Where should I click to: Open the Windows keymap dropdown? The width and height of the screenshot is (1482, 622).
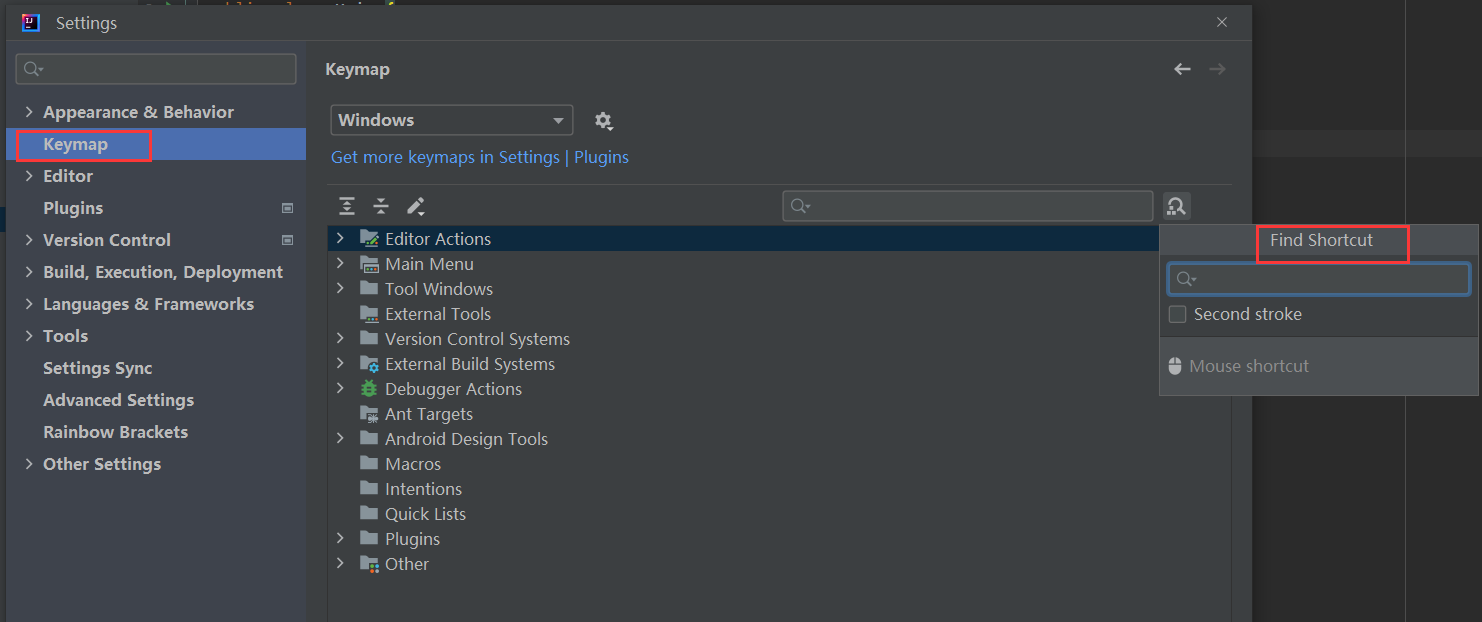tap(452, 120)
